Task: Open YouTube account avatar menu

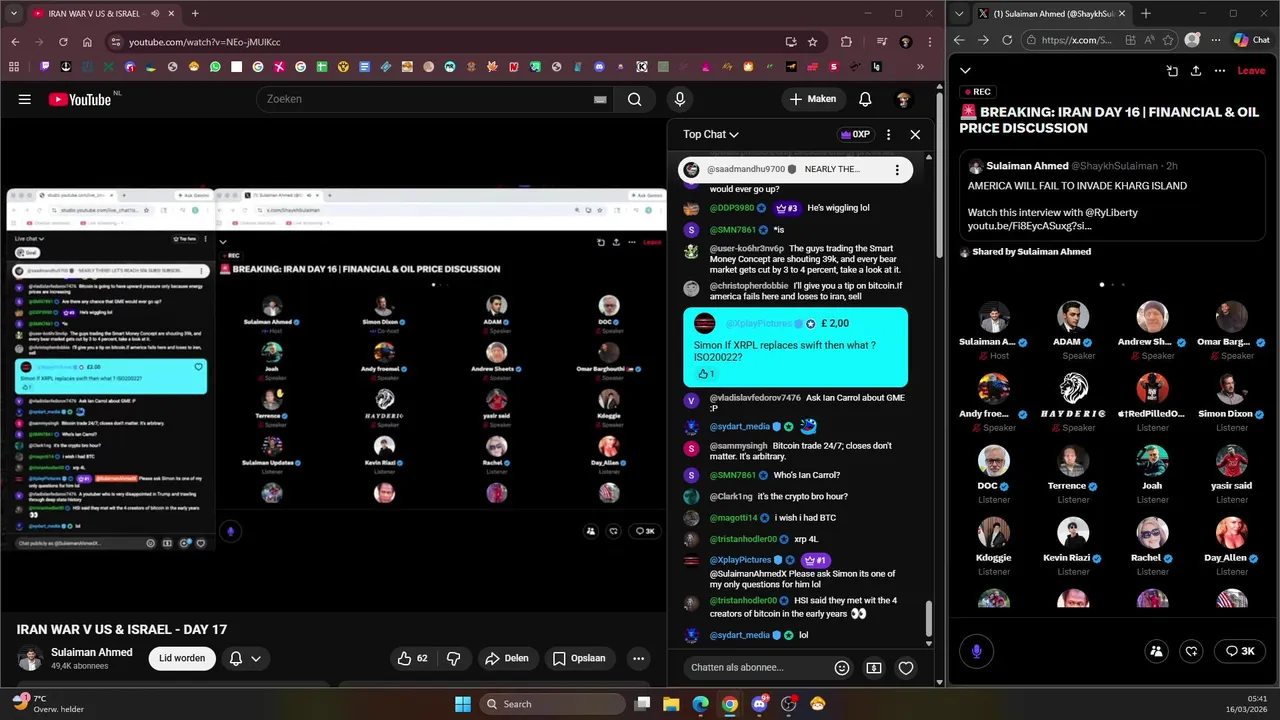Action: point(903,99)
